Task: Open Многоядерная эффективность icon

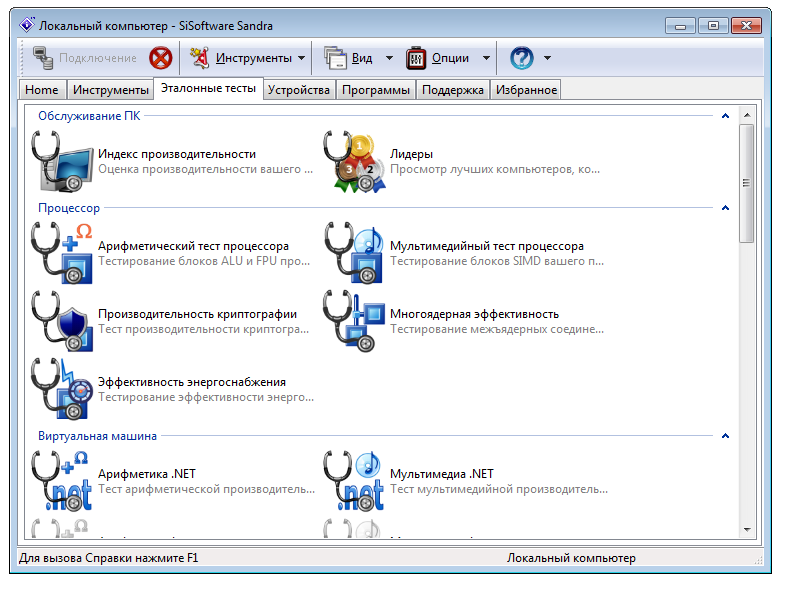Action: tap(354, 321)
